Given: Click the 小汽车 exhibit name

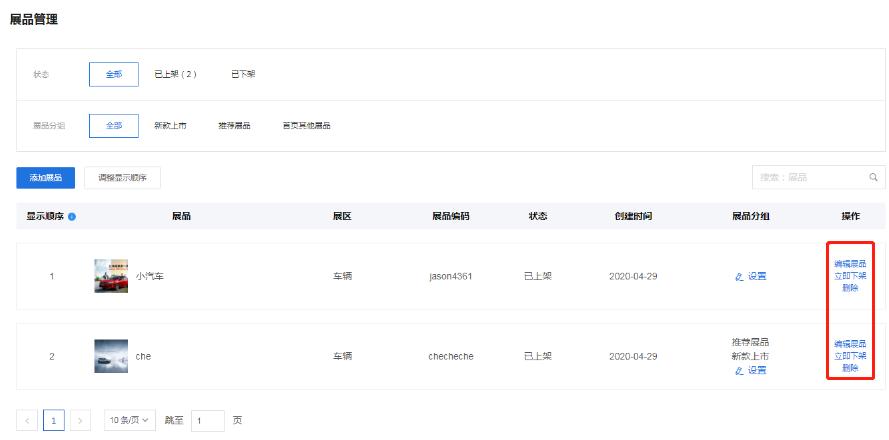Looking at the screenshot, I should (150, 277).
